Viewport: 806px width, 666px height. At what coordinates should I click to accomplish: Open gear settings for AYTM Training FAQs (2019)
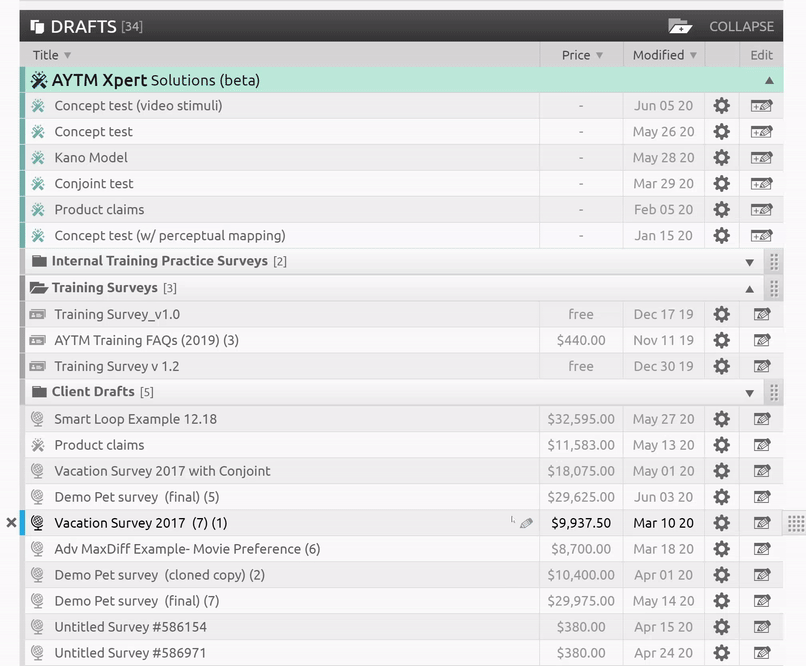721,340
